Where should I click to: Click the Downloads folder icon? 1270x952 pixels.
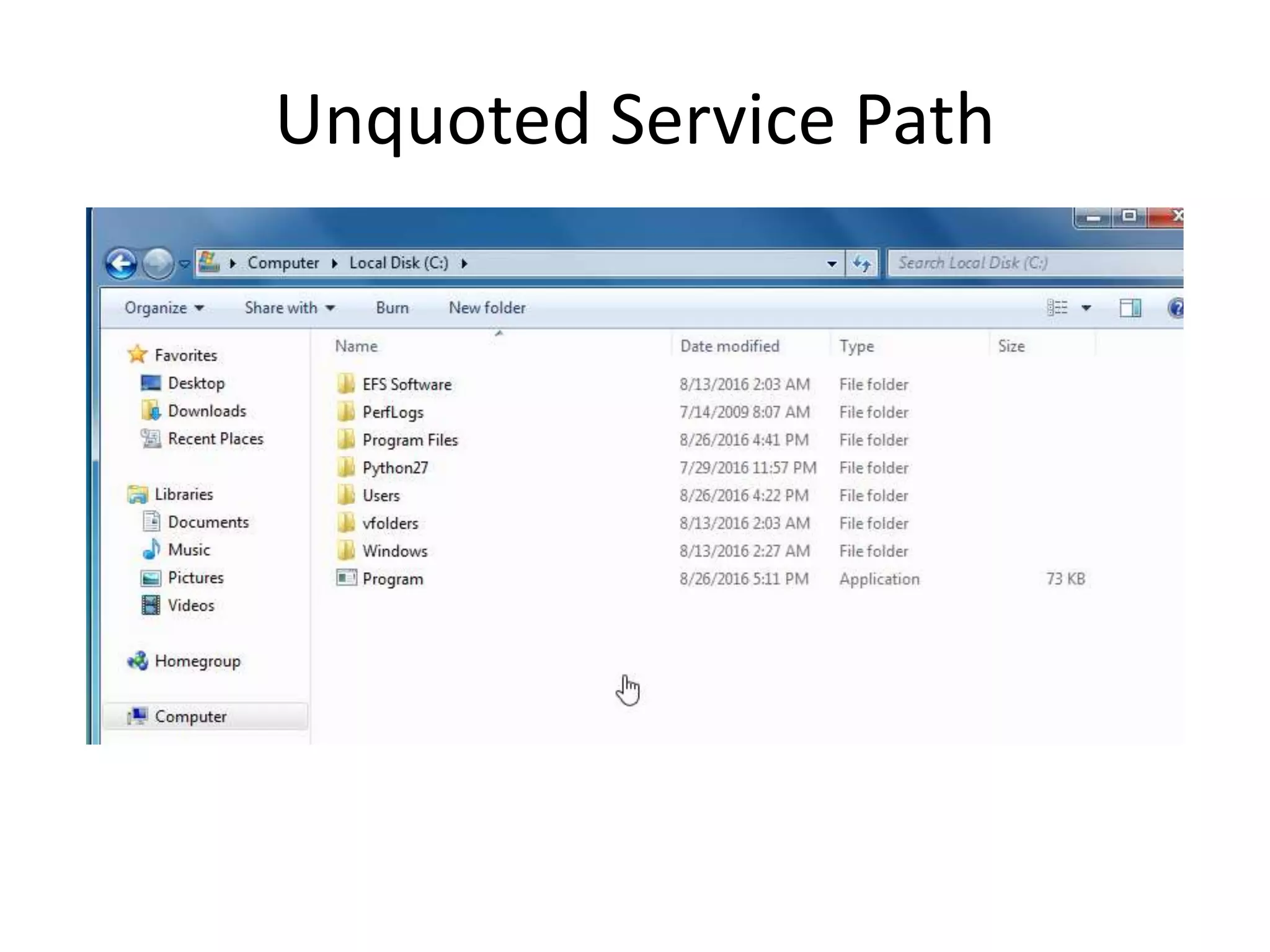coord(151,410)
